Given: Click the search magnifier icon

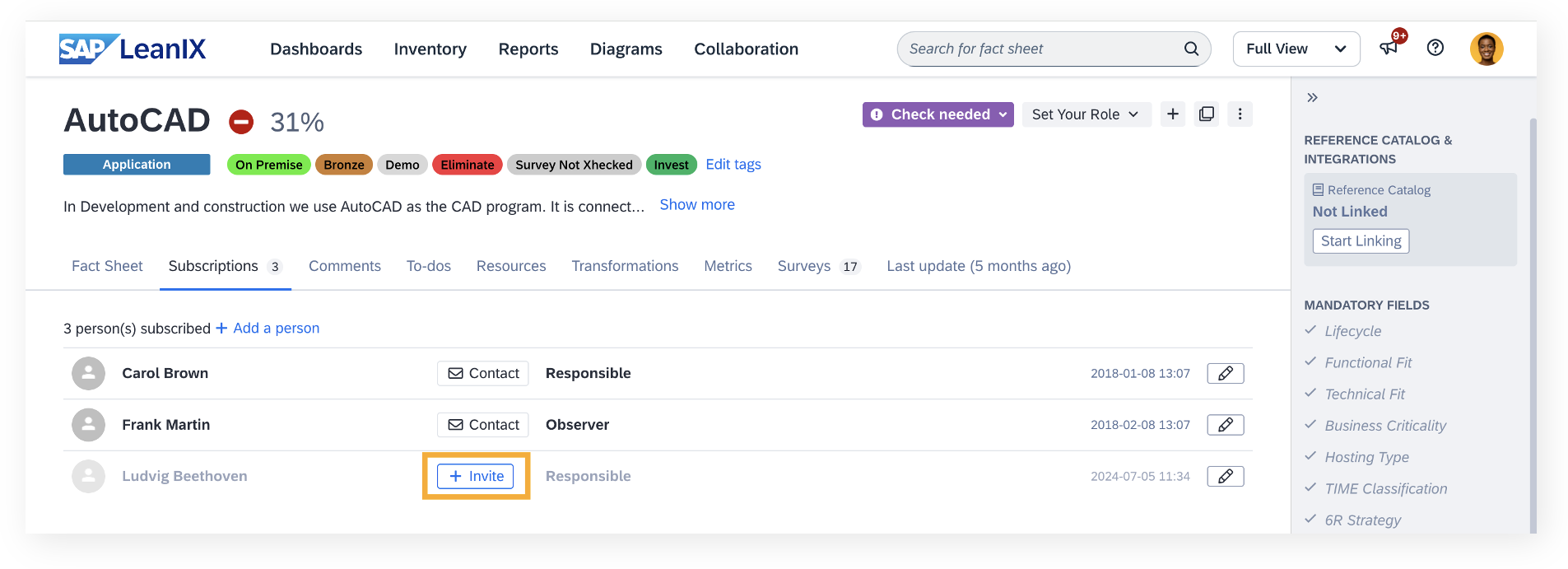Looking at the screenshot, I should click(1191, 49).
